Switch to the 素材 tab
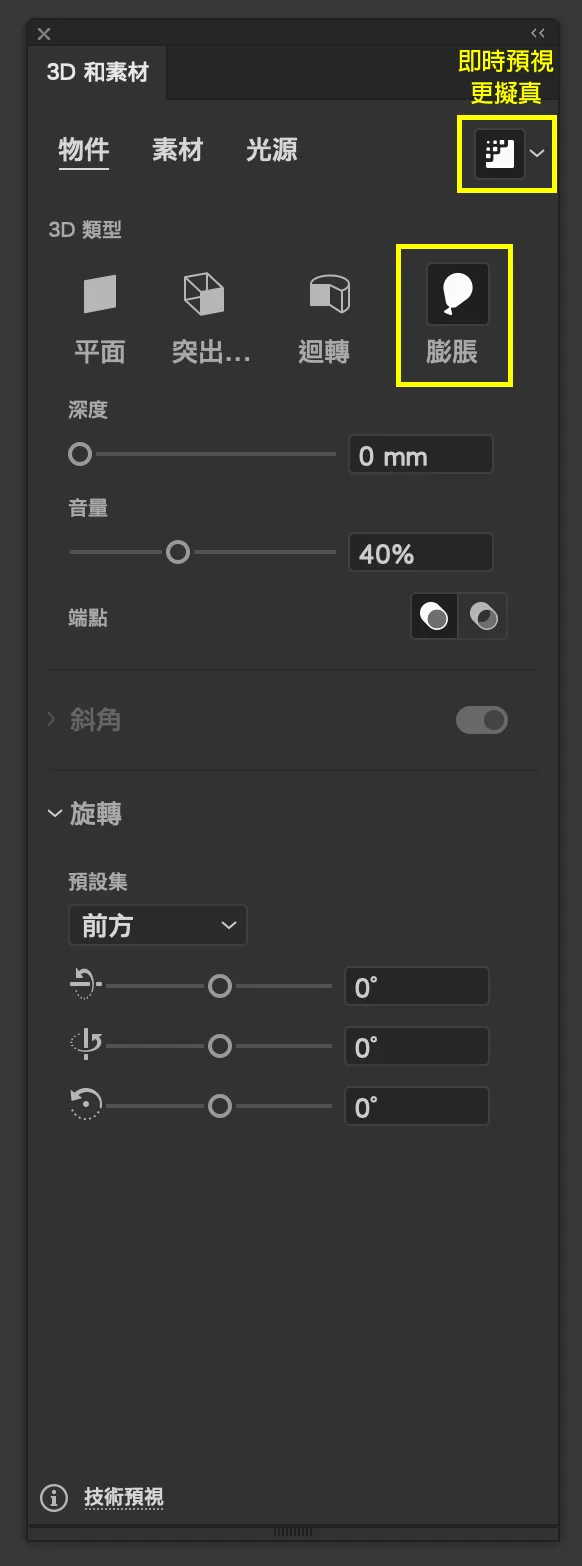 click(x=177, y=150)
